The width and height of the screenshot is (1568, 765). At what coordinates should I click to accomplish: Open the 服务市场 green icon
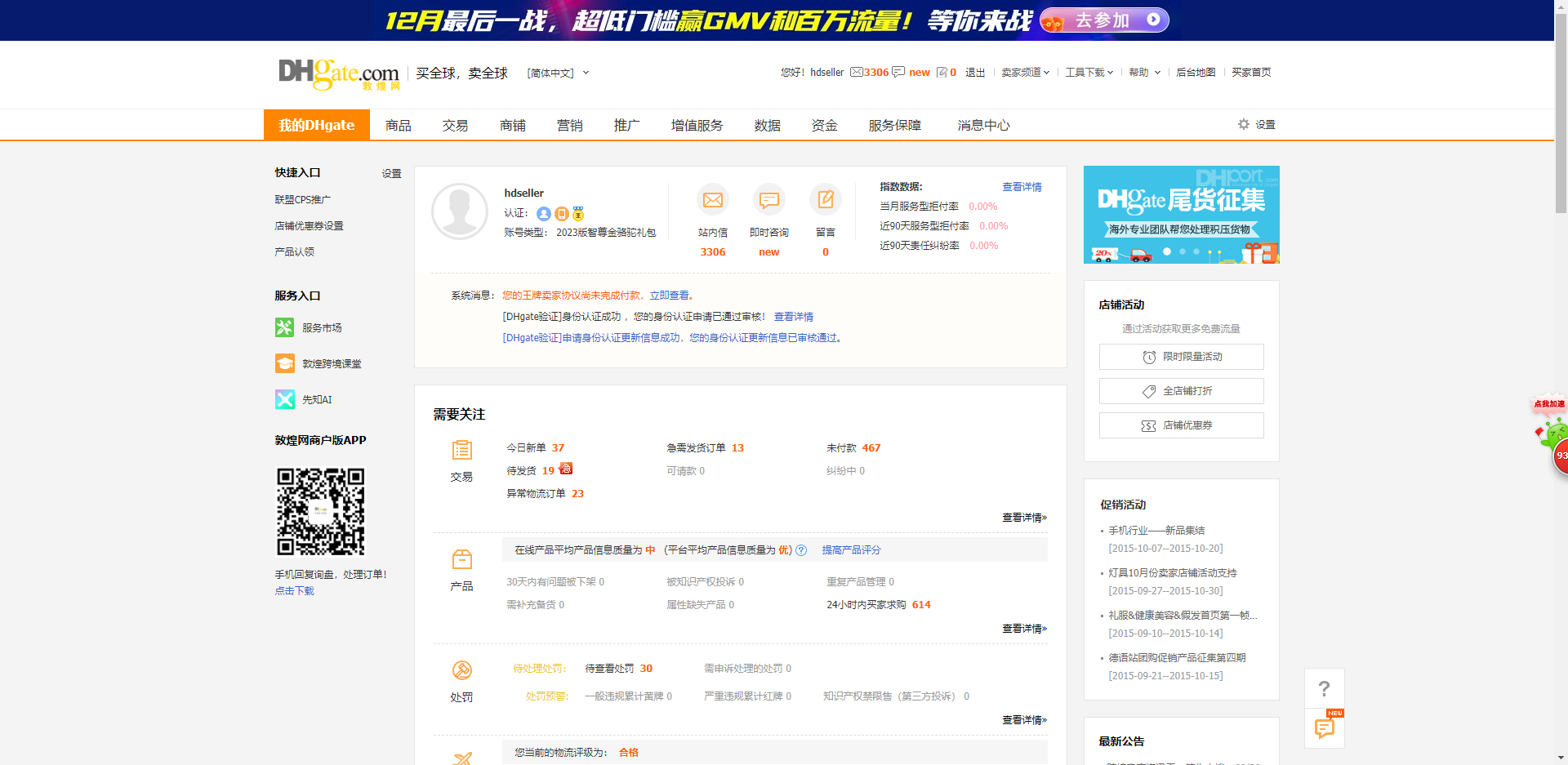(x=285, y=327)
